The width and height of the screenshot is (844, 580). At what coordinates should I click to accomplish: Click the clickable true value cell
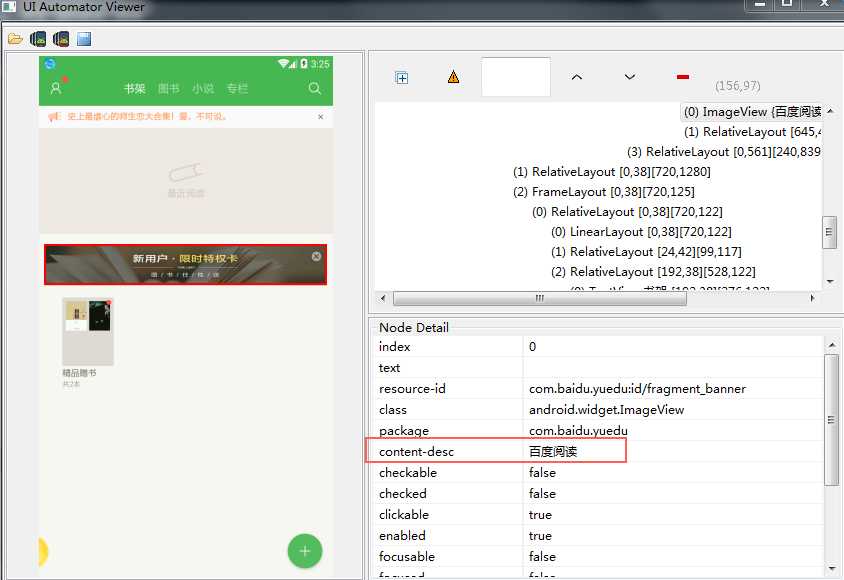[673, 514]
